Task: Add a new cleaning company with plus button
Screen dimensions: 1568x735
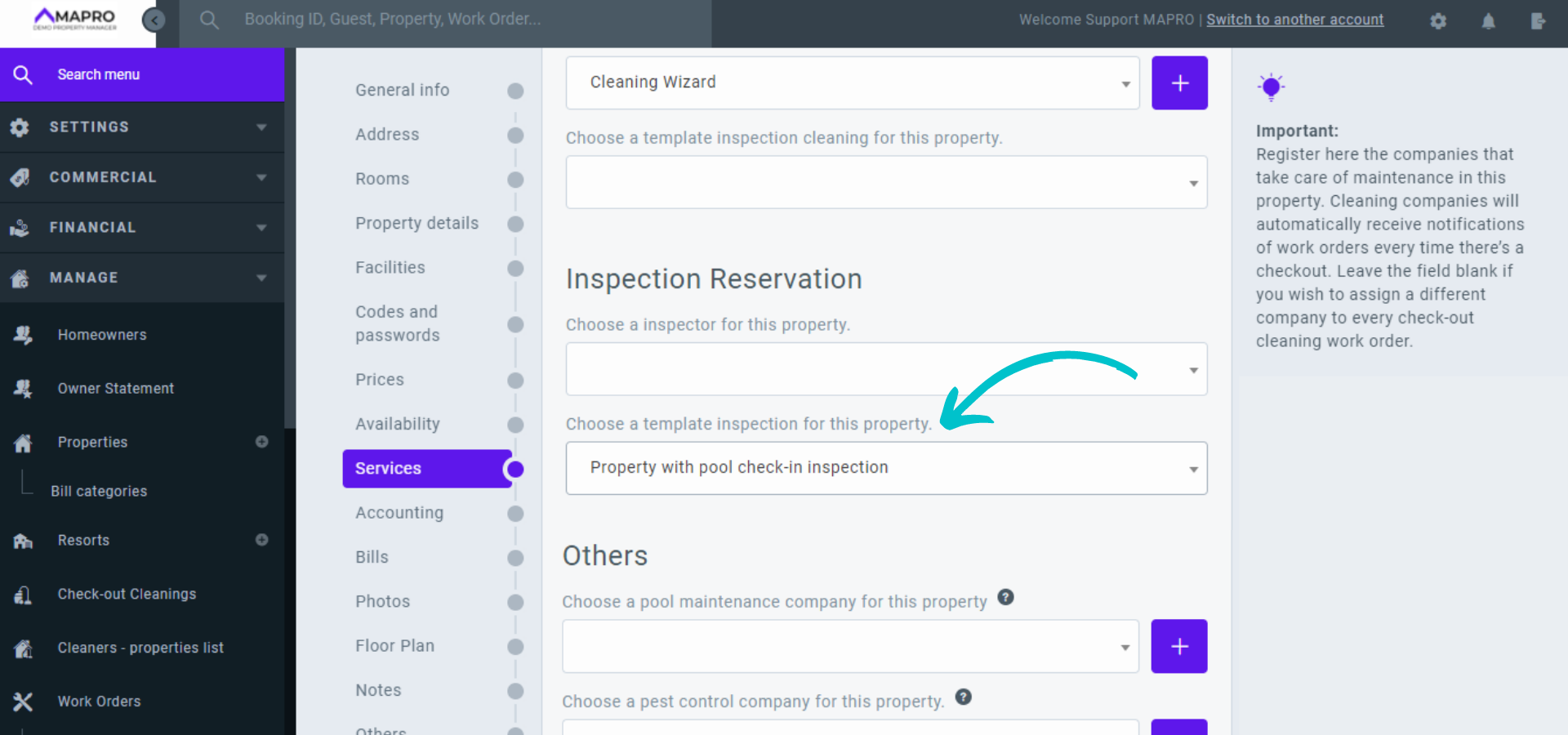Action: (x=1179, y=82)
